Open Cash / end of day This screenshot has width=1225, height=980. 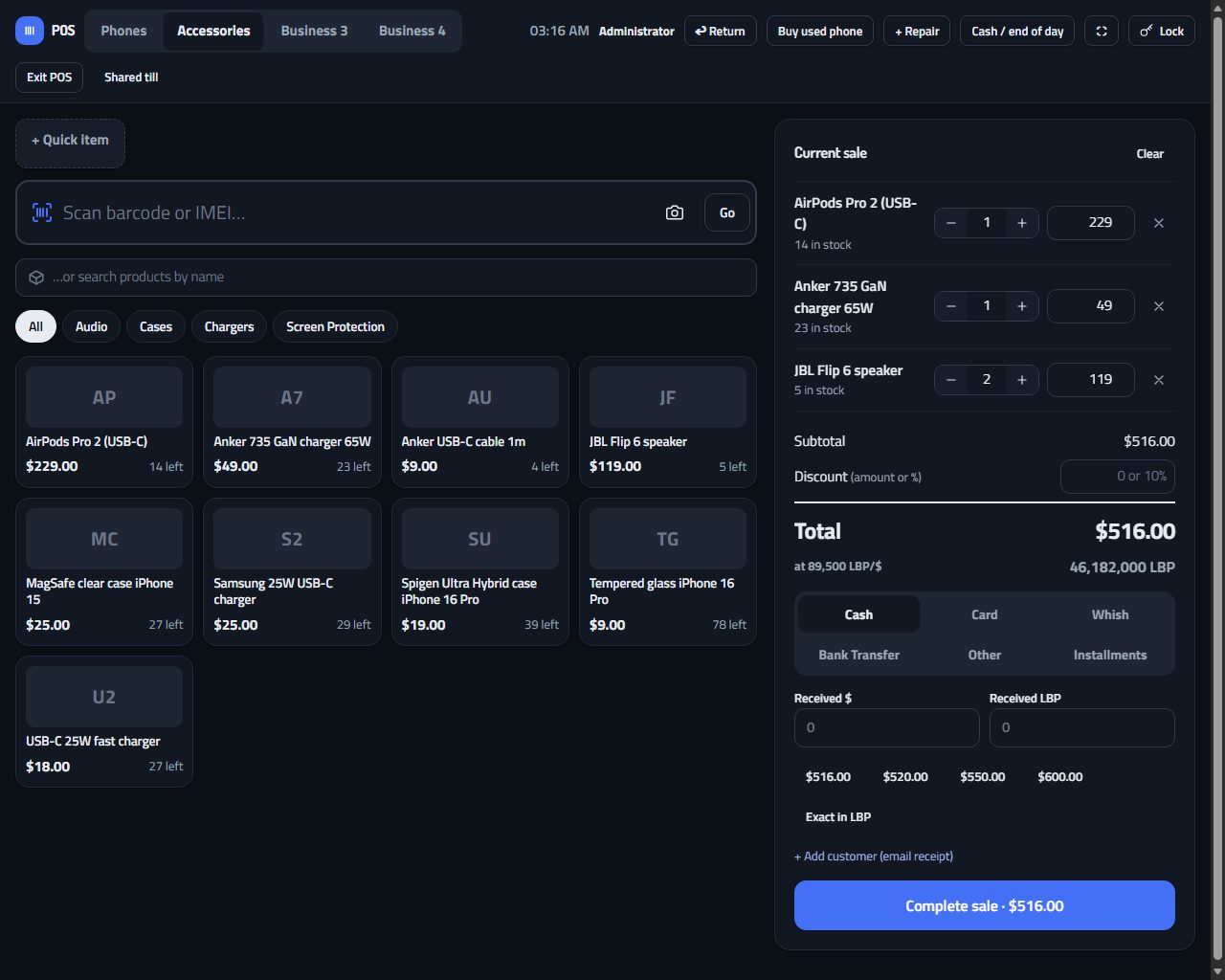tap(1017, 31)
